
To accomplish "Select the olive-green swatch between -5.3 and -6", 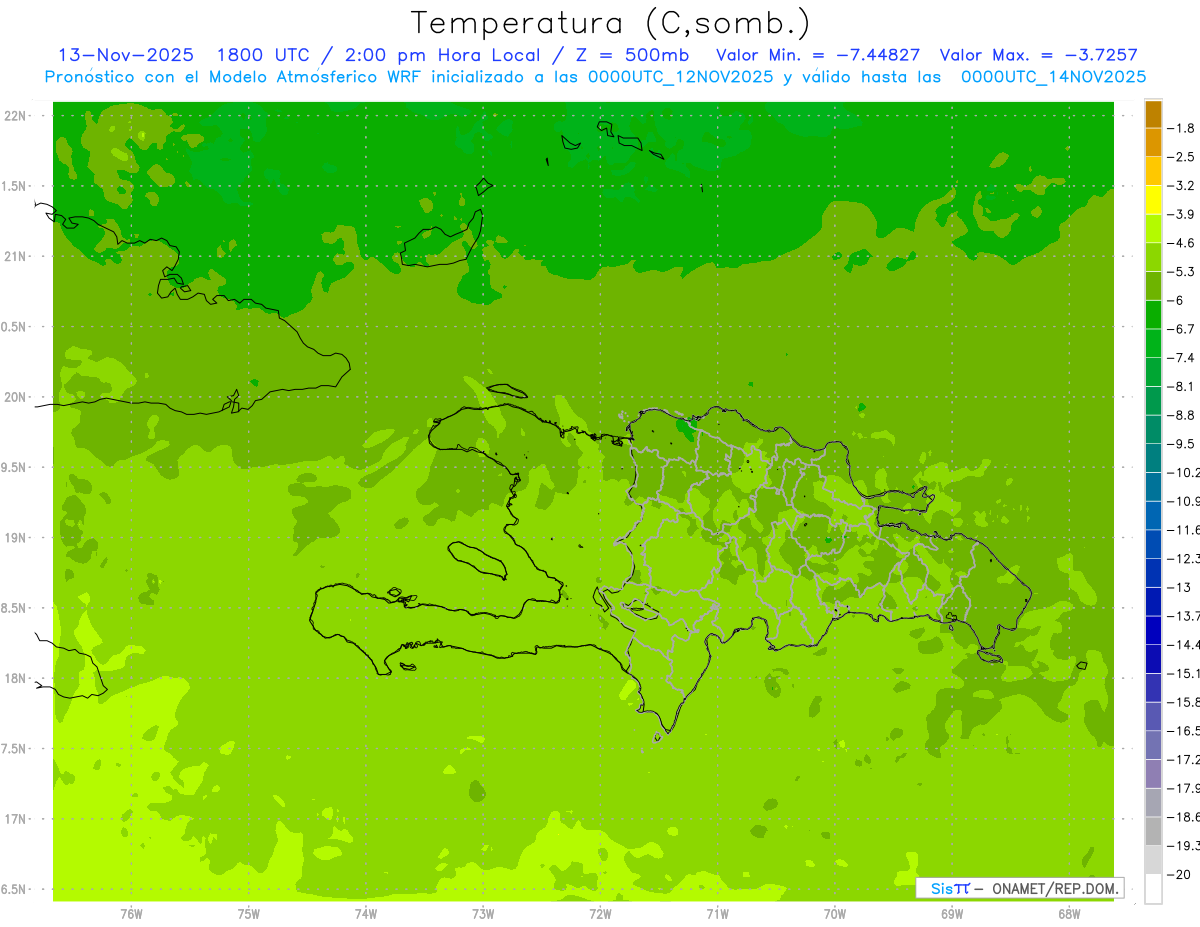I will click(1153, 286).
